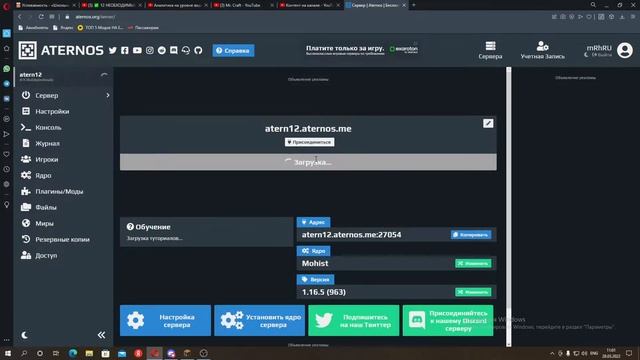Open Microsoft Edge from taskbar
This screenshot has width=640, height=360.
point(73,353)
